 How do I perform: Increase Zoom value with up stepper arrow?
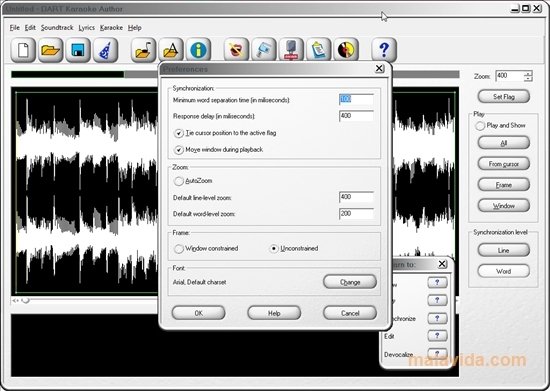(x=528, y=74)
